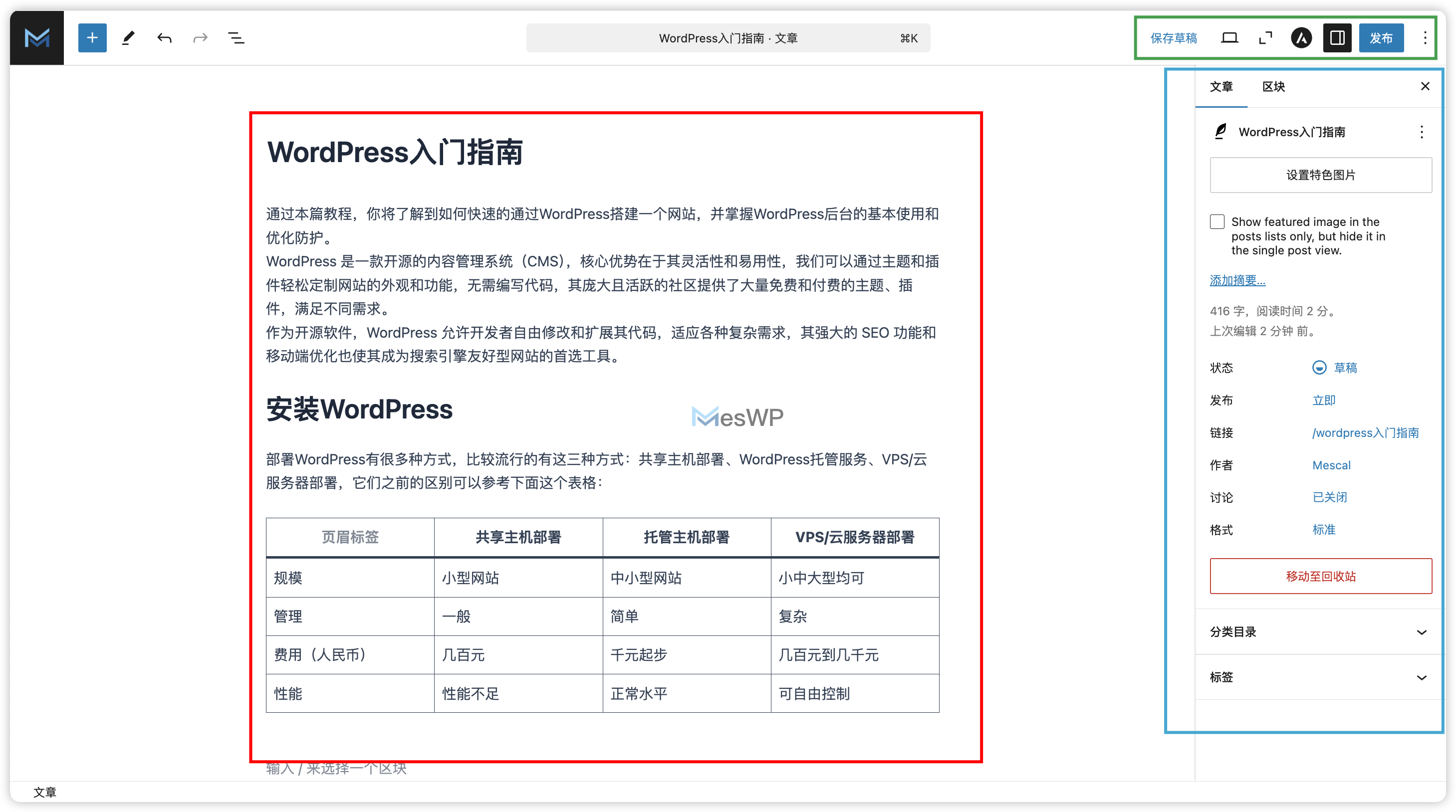Image resolution: width=1456 pixels, height=812 pixels.
Task: Click the 可自由控制 table cell
Action: (855, 693)
